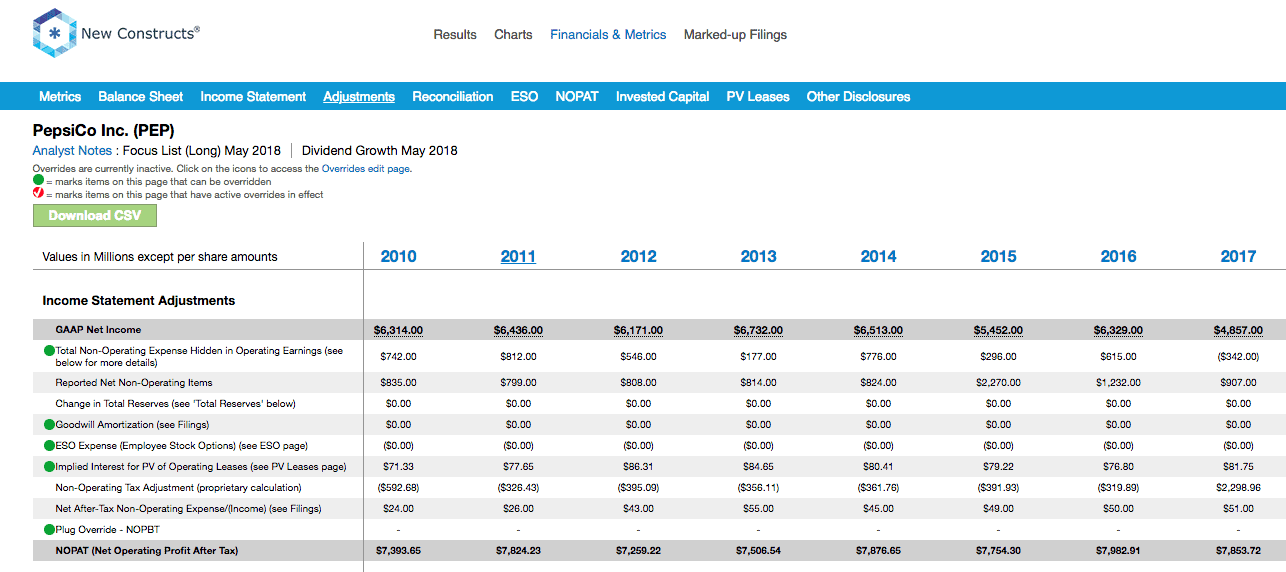Click green override dot for Goodwill Amortization

tap(49, 425)
